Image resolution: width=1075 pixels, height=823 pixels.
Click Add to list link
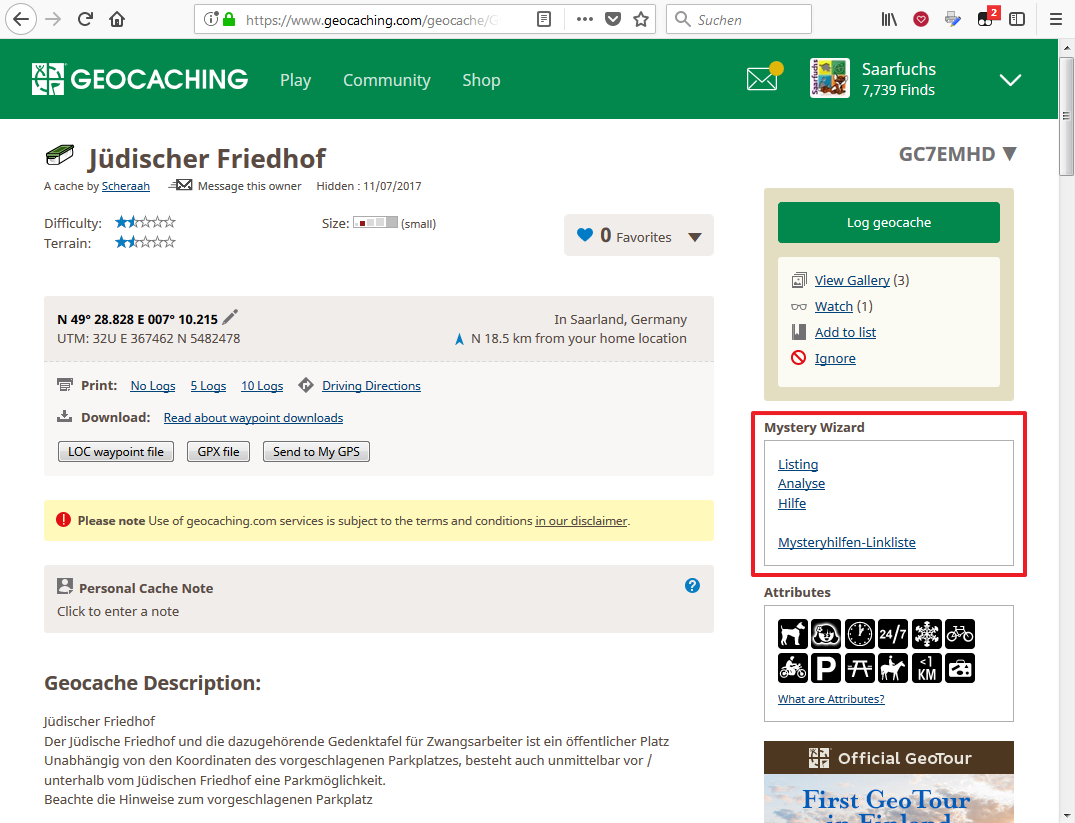[845, 333]
